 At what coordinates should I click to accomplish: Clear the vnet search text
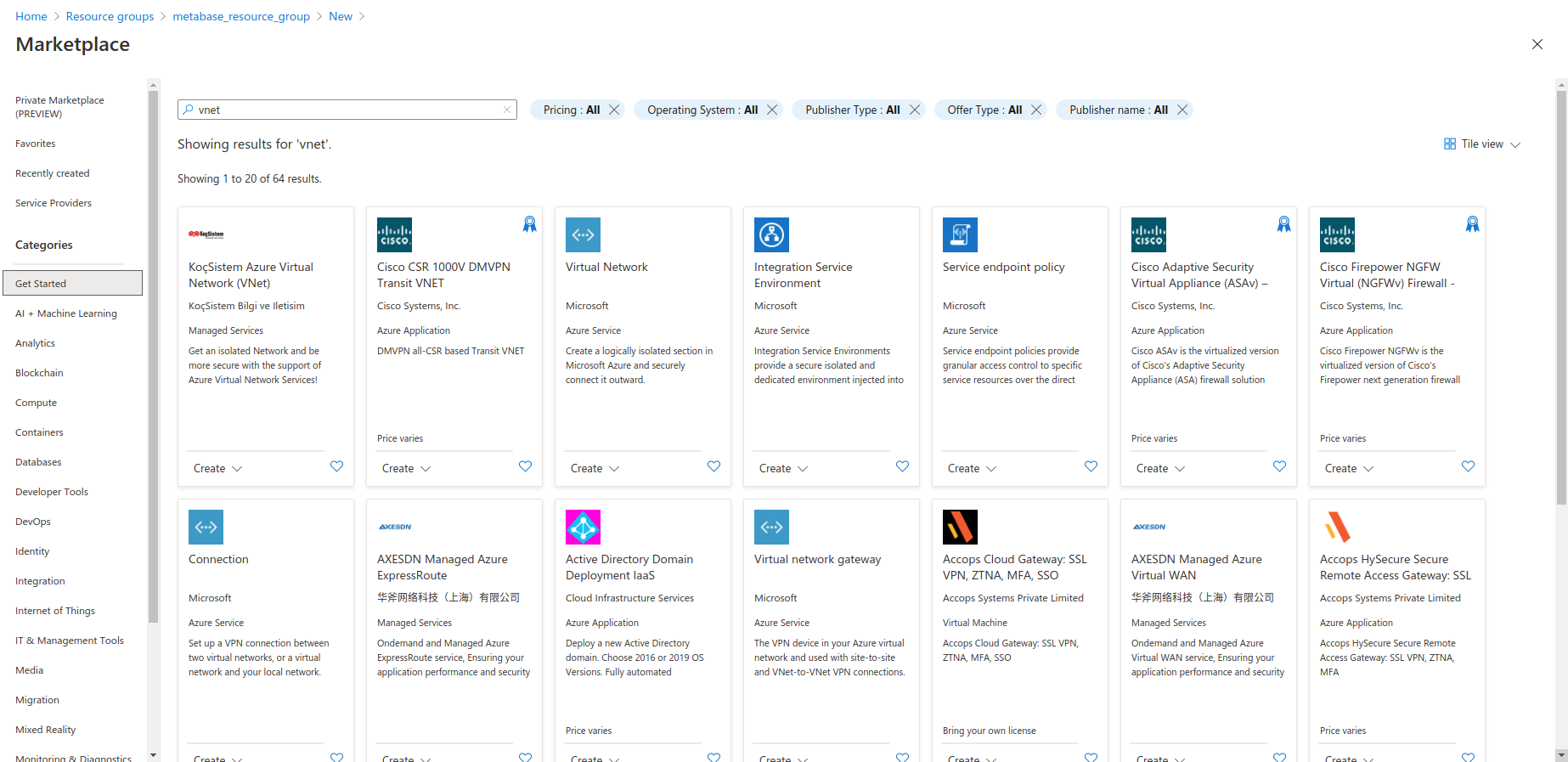506,110
